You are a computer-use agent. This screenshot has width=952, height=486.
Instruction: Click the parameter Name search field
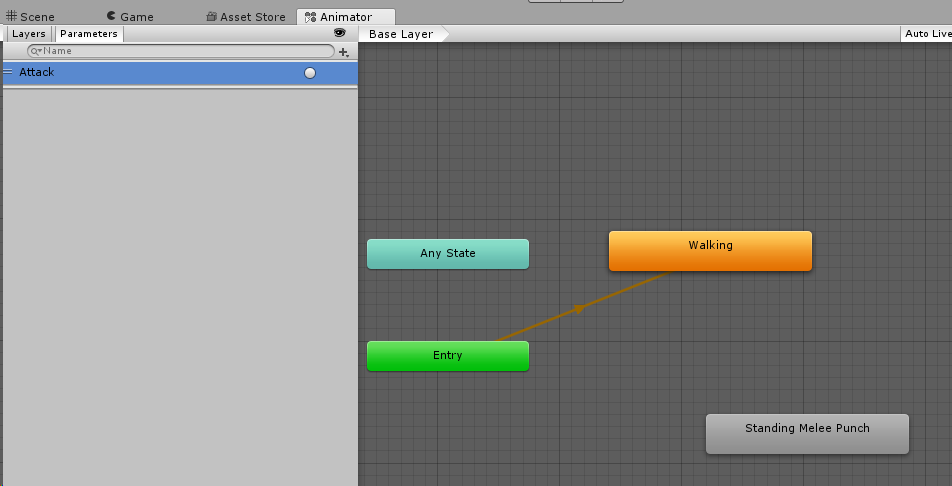[x=181, y=51]
